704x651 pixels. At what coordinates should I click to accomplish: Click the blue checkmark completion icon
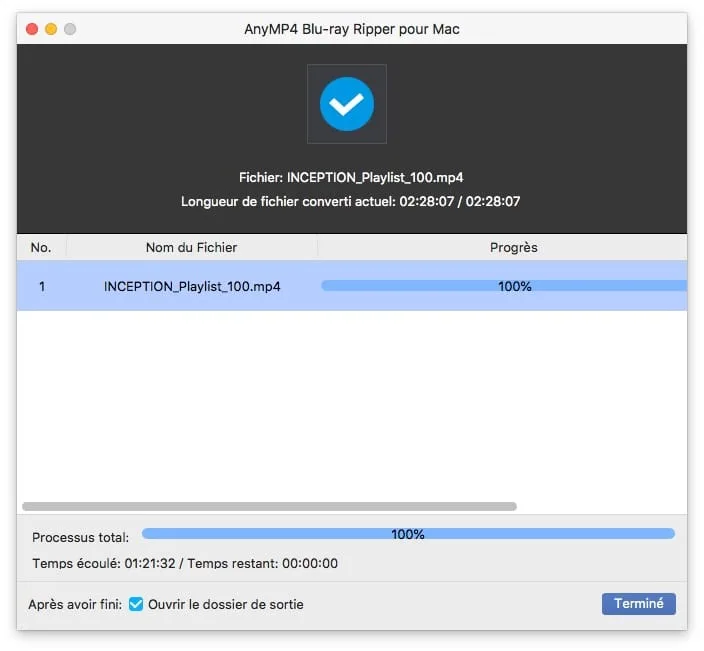(x=347, y=104)
